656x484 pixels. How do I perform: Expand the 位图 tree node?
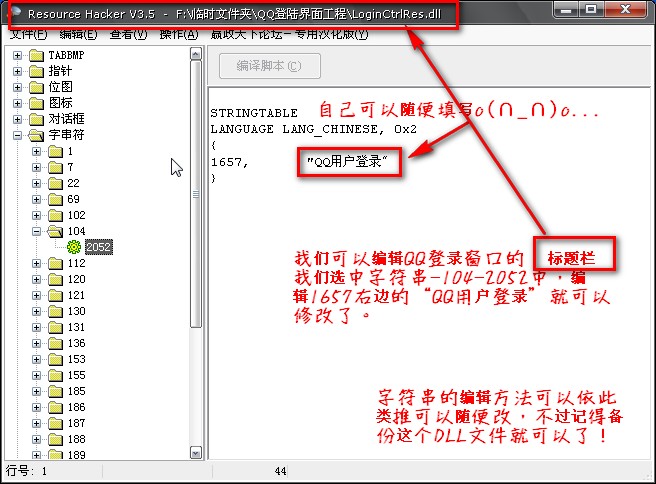18,87
